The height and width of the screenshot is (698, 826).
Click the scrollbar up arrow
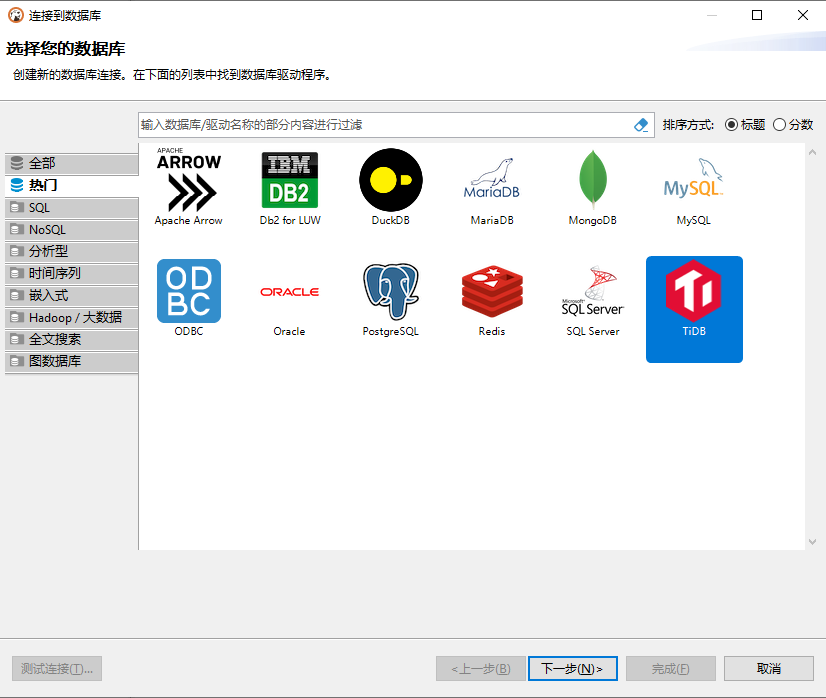point(812,152)
